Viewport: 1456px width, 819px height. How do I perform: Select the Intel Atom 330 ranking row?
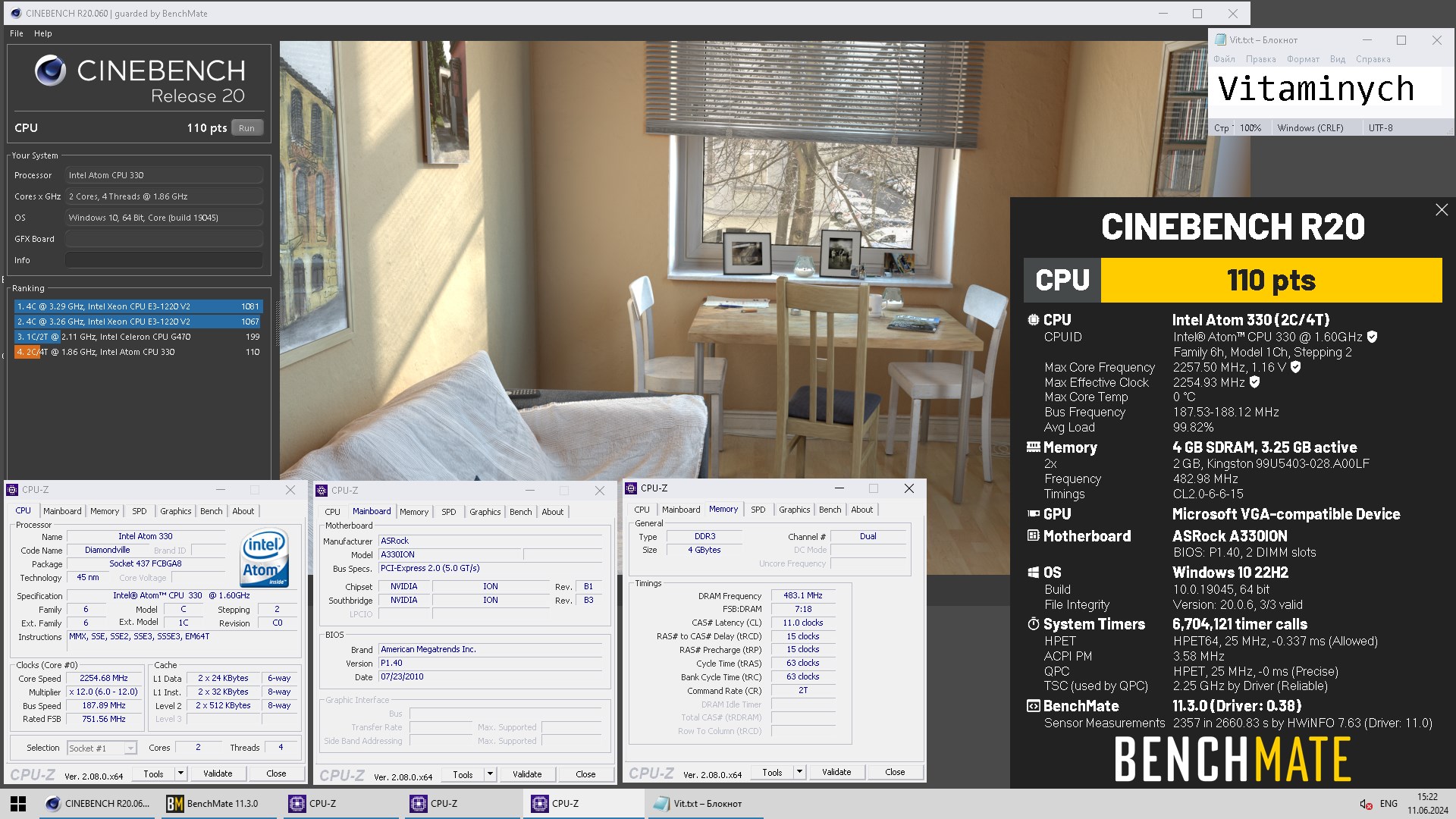(139, 352)
